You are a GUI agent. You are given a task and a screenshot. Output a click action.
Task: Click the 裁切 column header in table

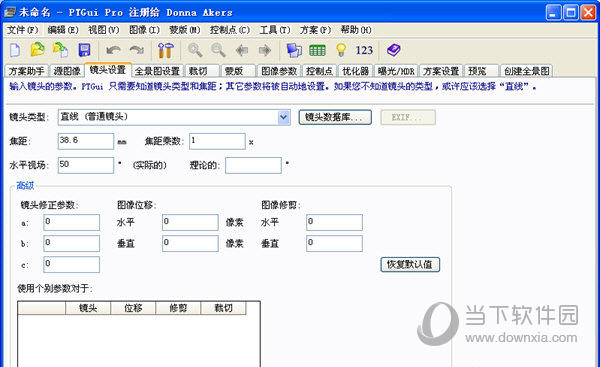pos(223,308)
